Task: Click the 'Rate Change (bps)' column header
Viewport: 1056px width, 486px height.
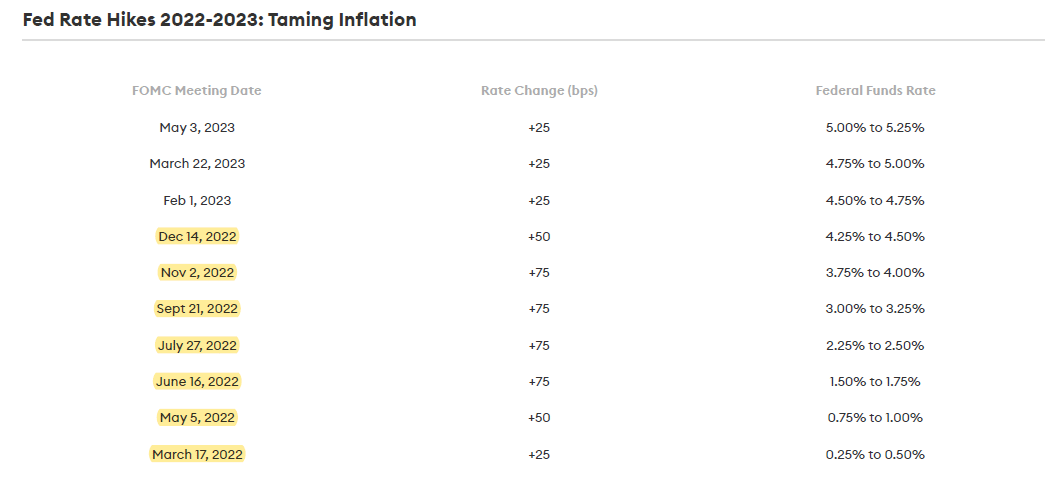Action: pos(539,91)
